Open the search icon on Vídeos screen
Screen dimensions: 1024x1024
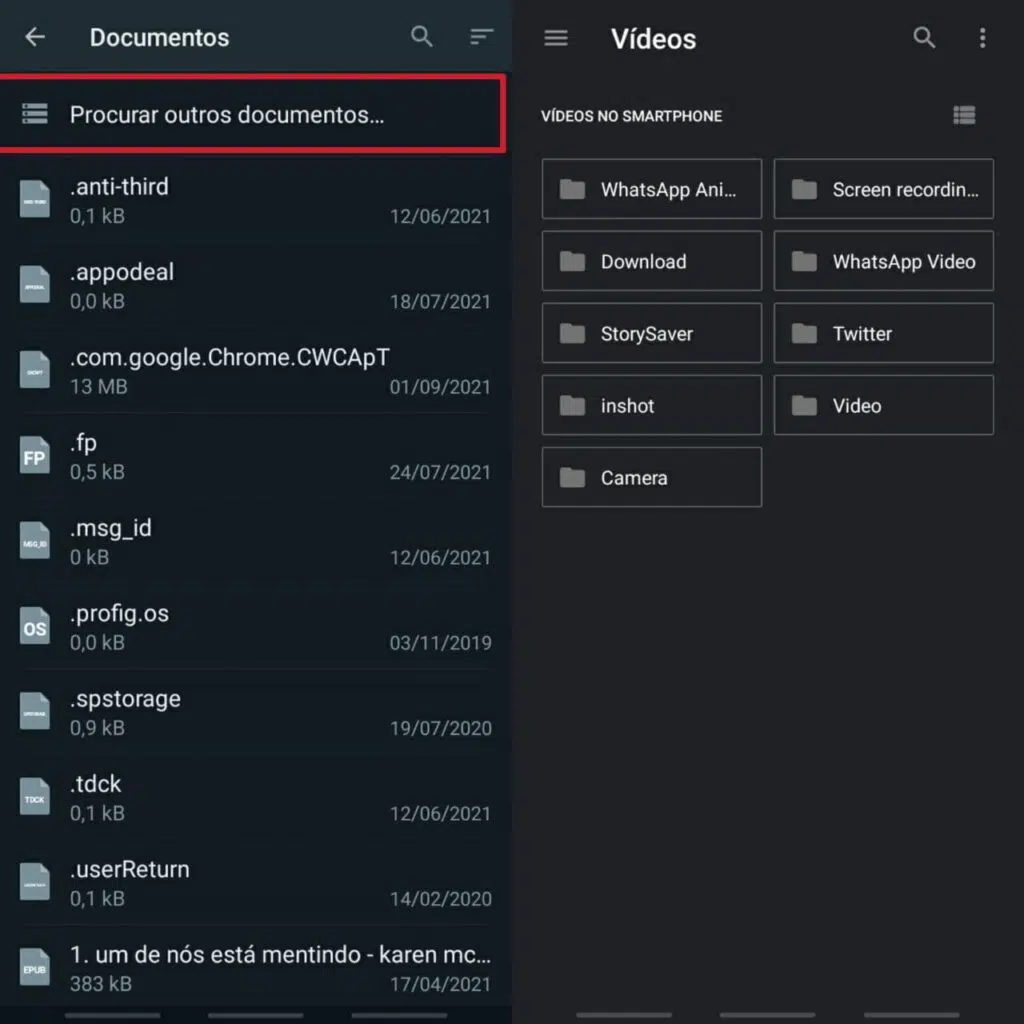click(924, 38)
